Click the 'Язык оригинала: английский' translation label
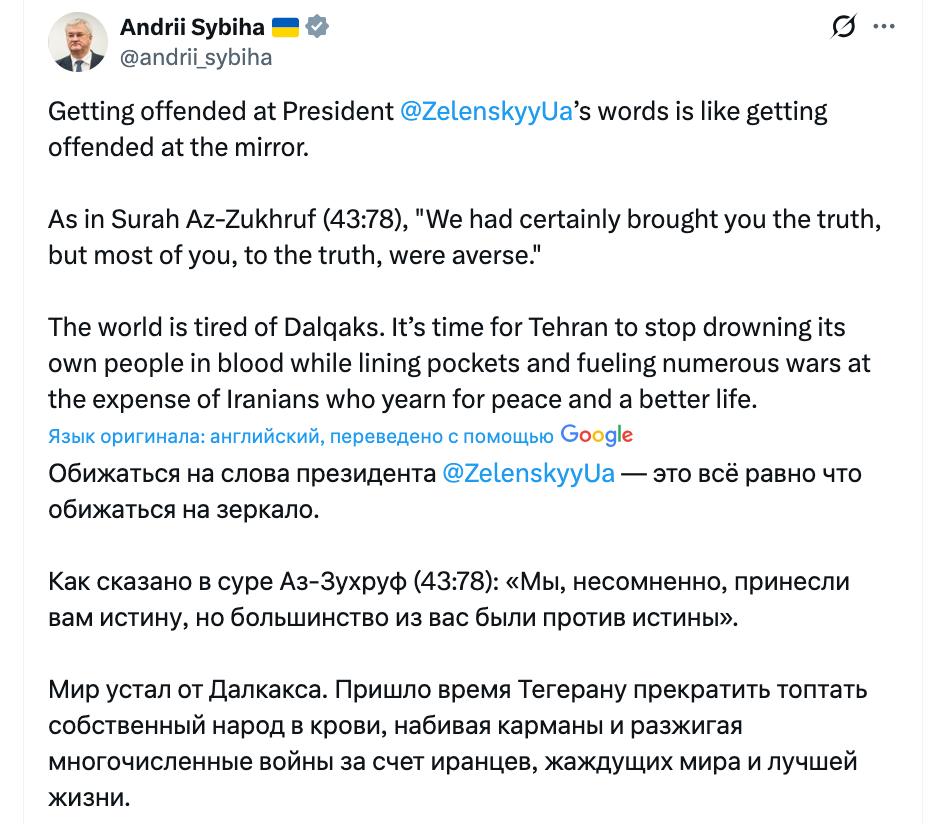The width and height of the screenshot is (944, 824). [x=185, y=436]
